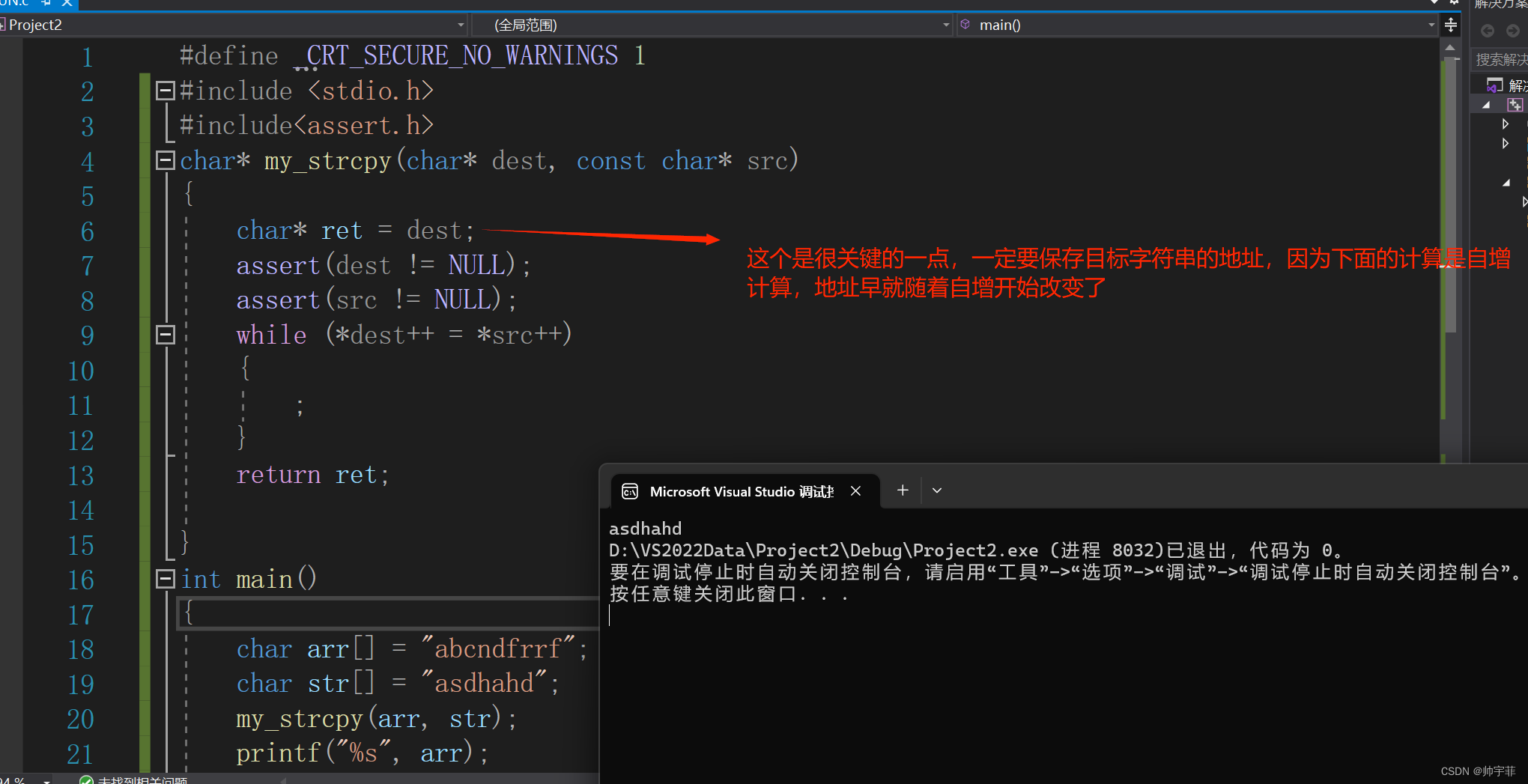Click the function icon beside main()

pos(965,25)
